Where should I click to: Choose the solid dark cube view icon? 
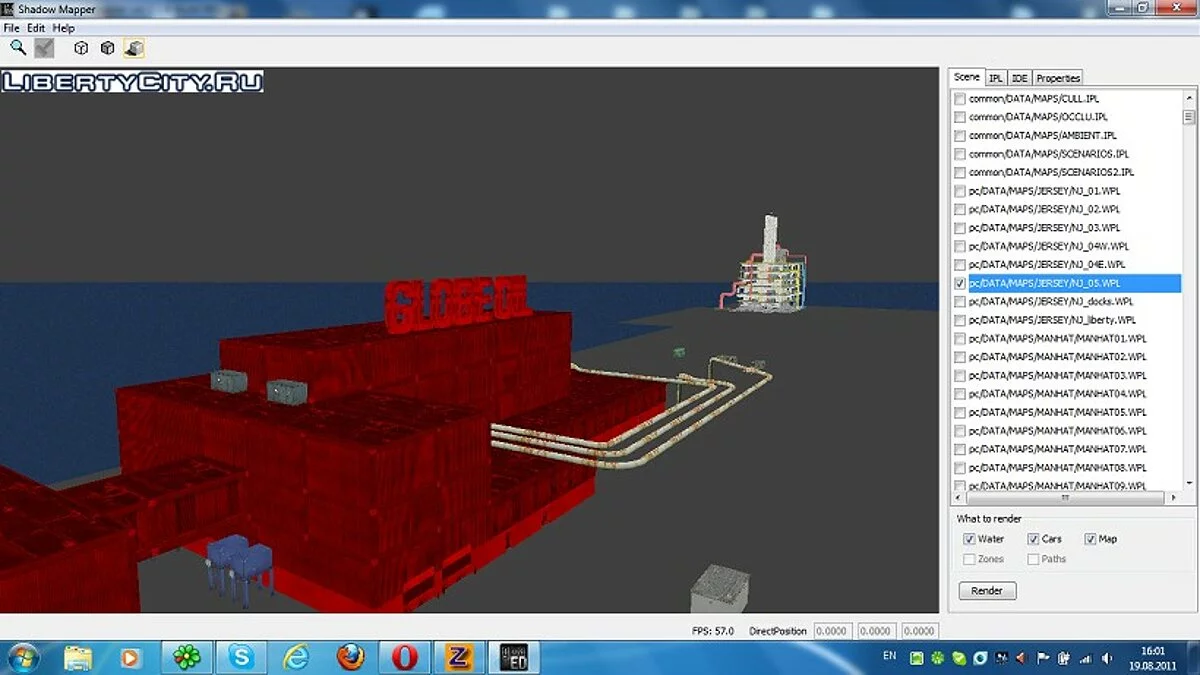pos(107,47)
